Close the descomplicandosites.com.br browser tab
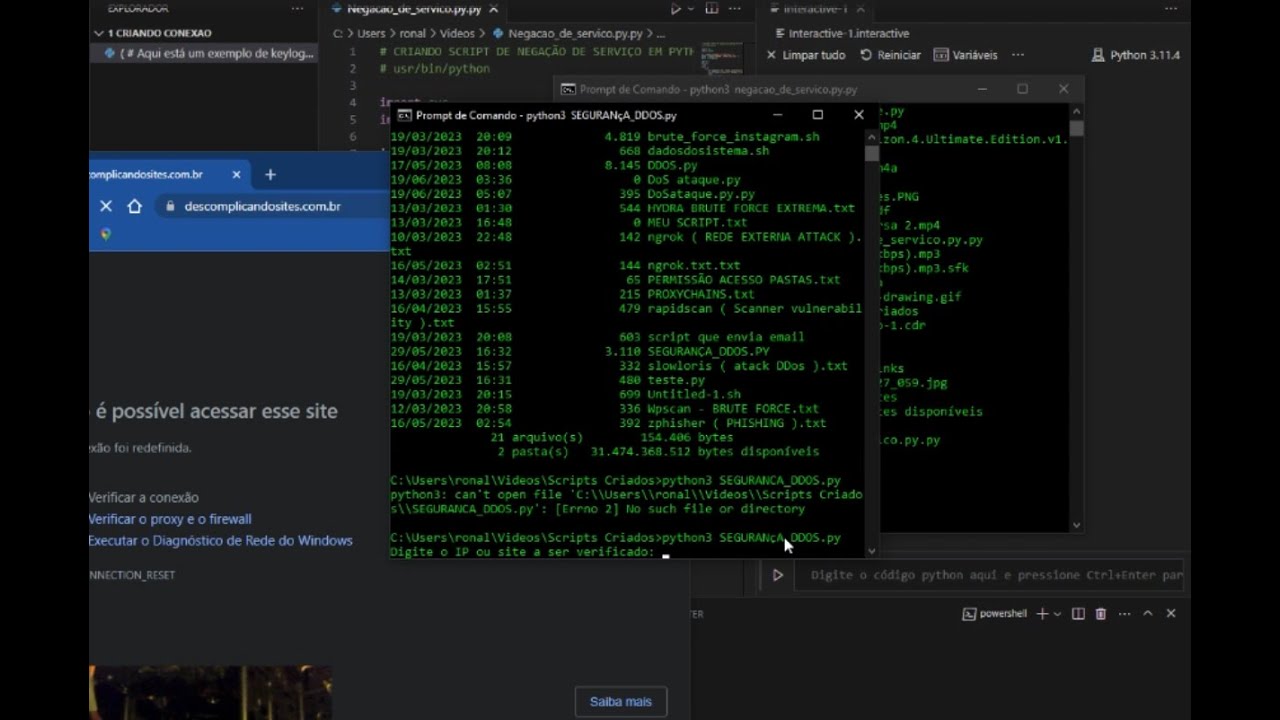This screenshot has width=1280, height=720. (x=236, y=174)
